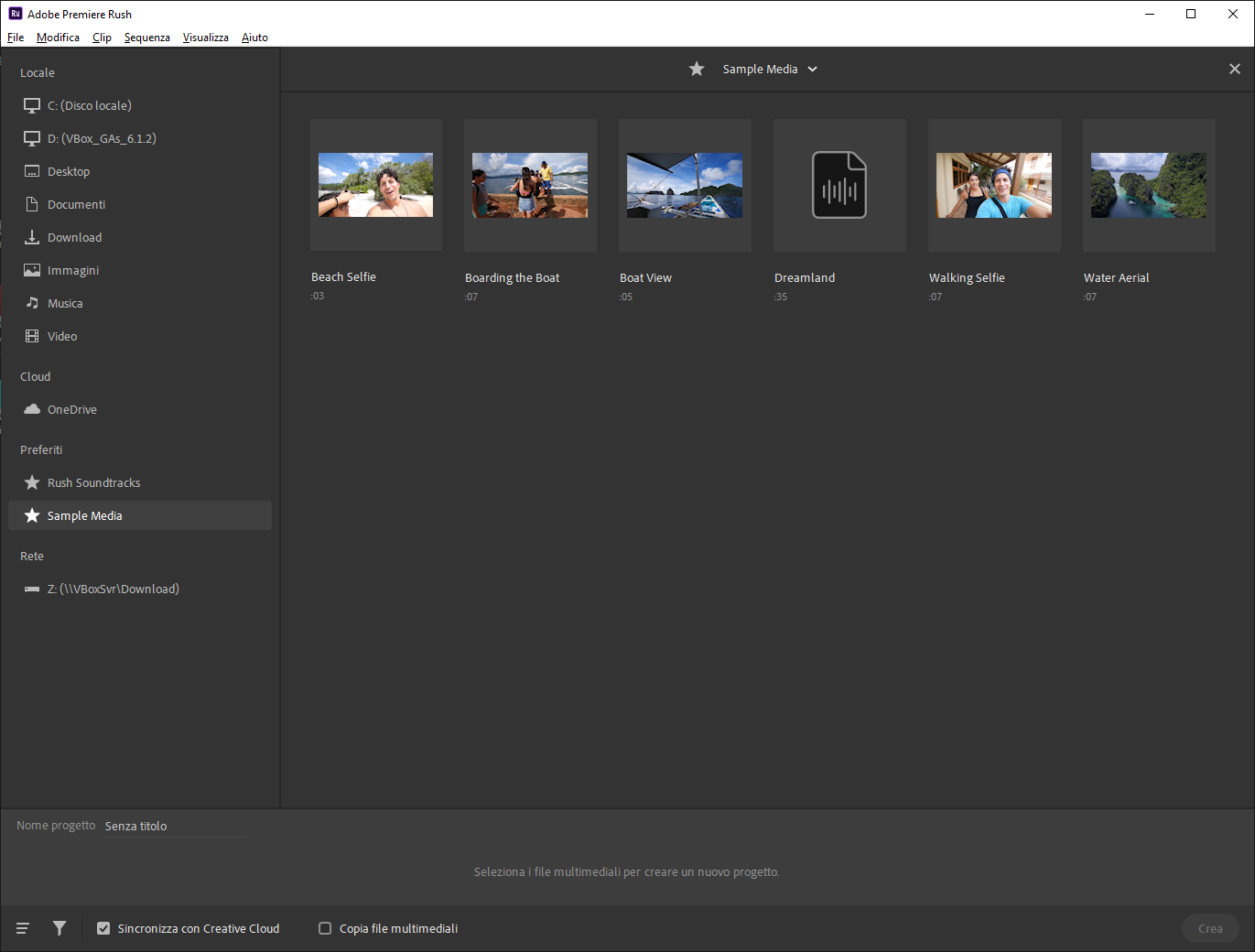
Task: Open the view options list icon
Action: click(23, 928)
